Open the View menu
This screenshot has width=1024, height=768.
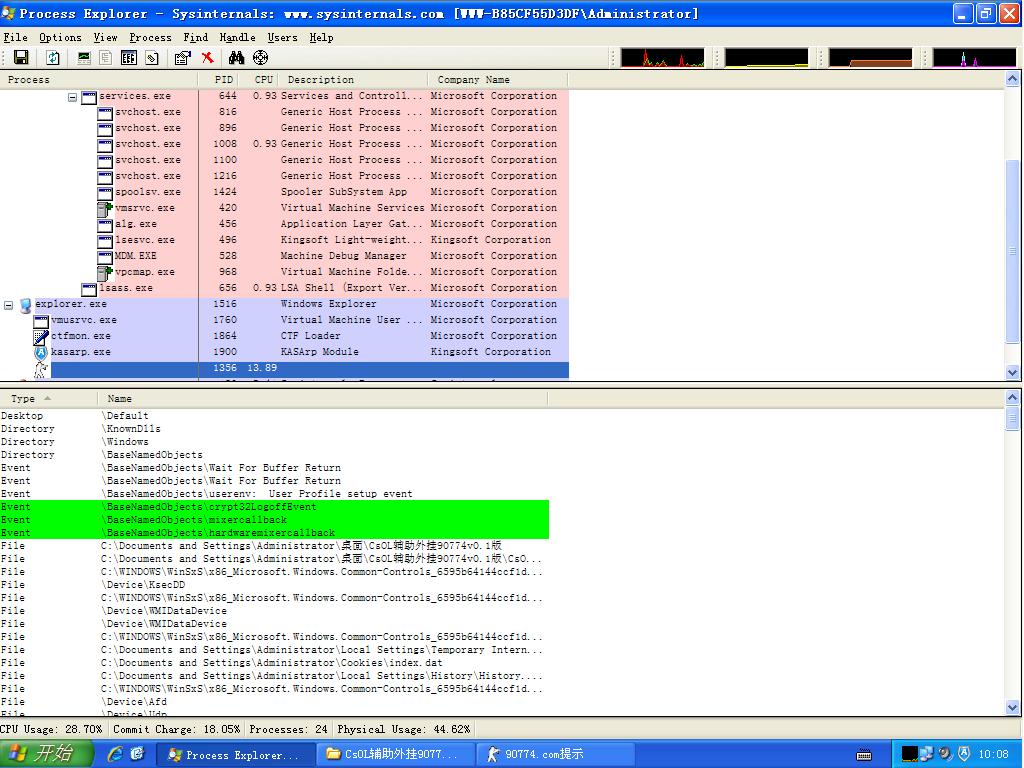[x=105, y=37]
